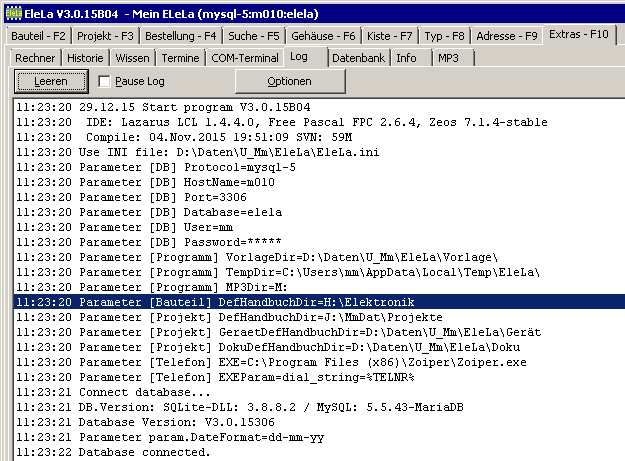Switch to the Projekt - F3 tab
The width and height of the screenshot is (625, 461).
(x=105, y=36)
